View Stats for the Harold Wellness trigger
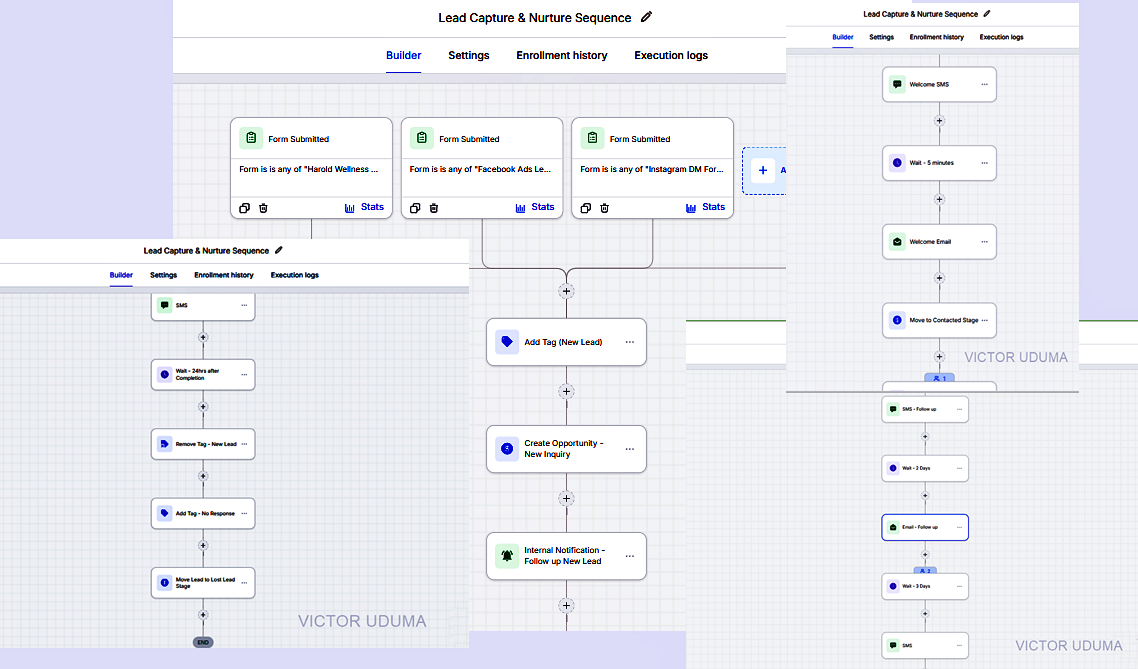 coord(364,208)
